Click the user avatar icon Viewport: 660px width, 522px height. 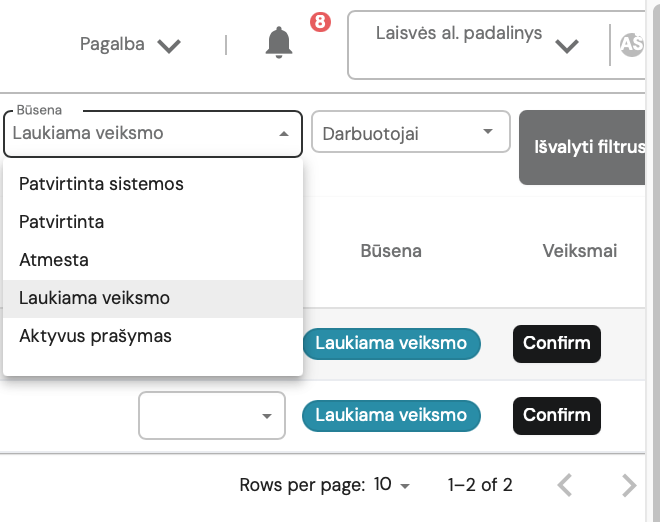click(632, 44)
